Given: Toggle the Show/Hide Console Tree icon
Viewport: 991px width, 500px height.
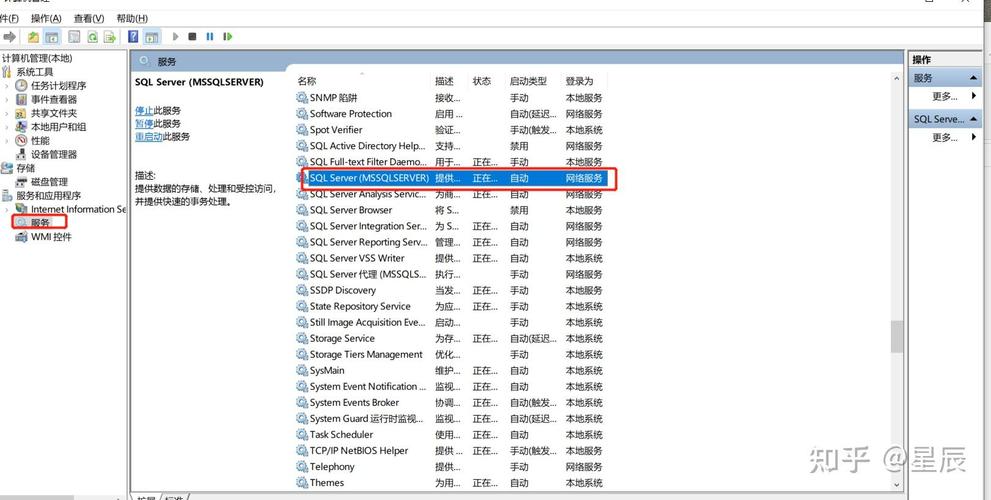Looking at the screenshot, I should pyautogui.click(x=52, y=37).
